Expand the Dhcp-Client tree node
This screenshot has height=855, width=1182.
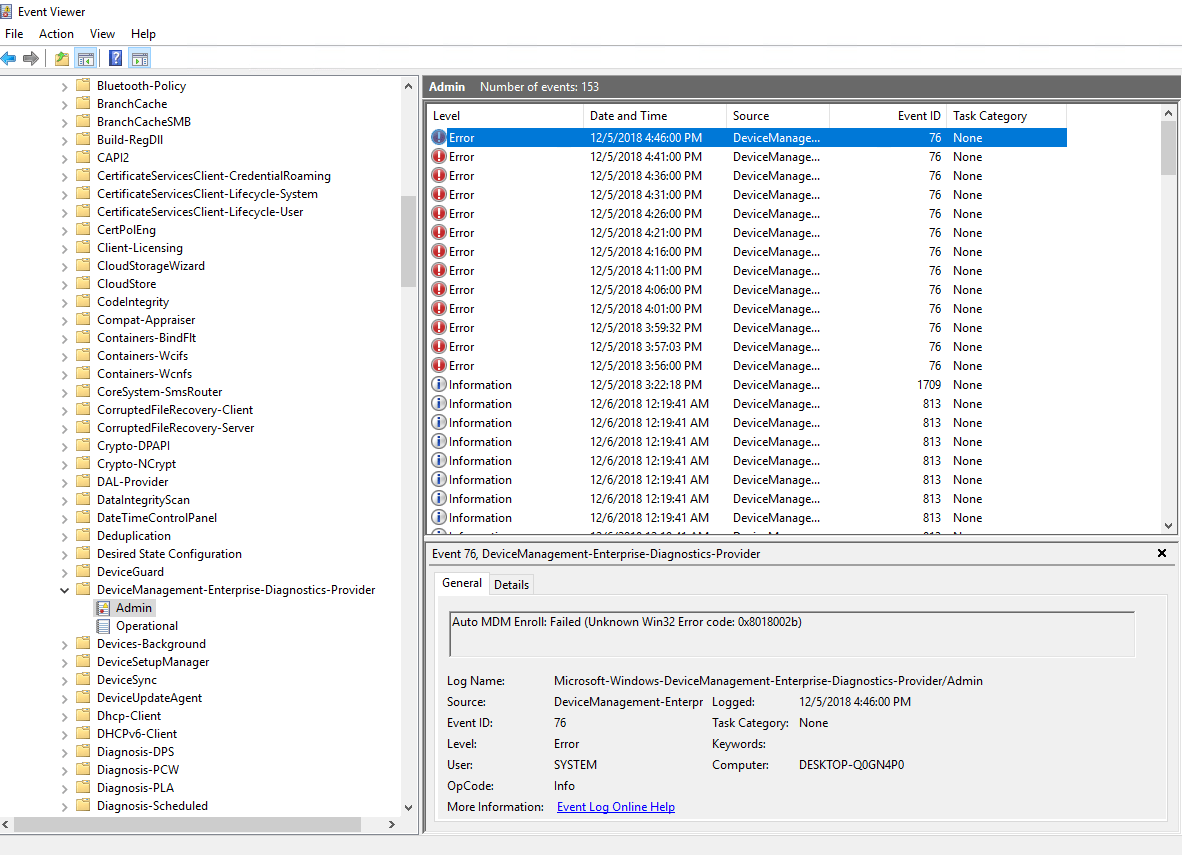66,715
